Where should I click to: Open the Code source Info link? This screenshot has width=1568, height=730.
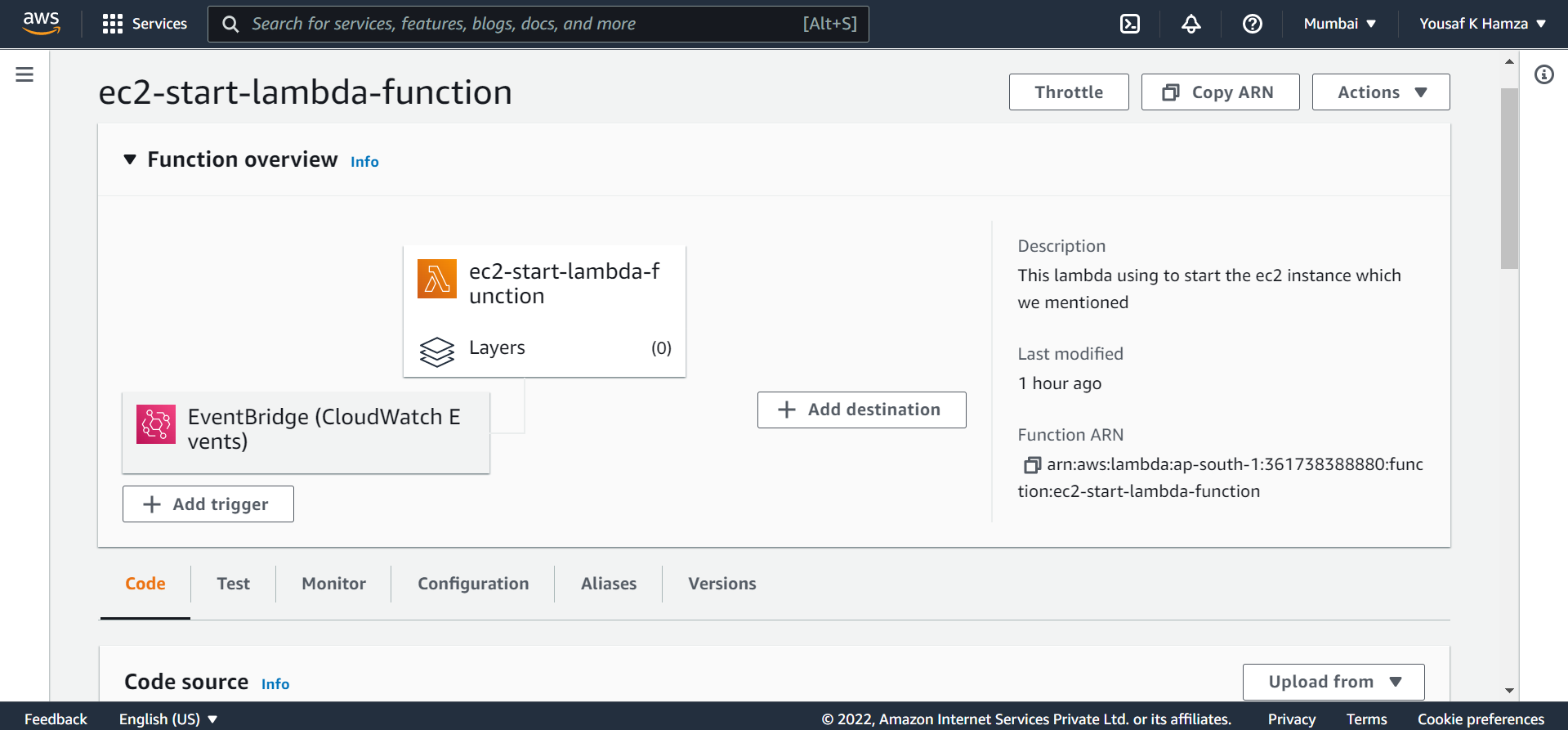(275, 684)
